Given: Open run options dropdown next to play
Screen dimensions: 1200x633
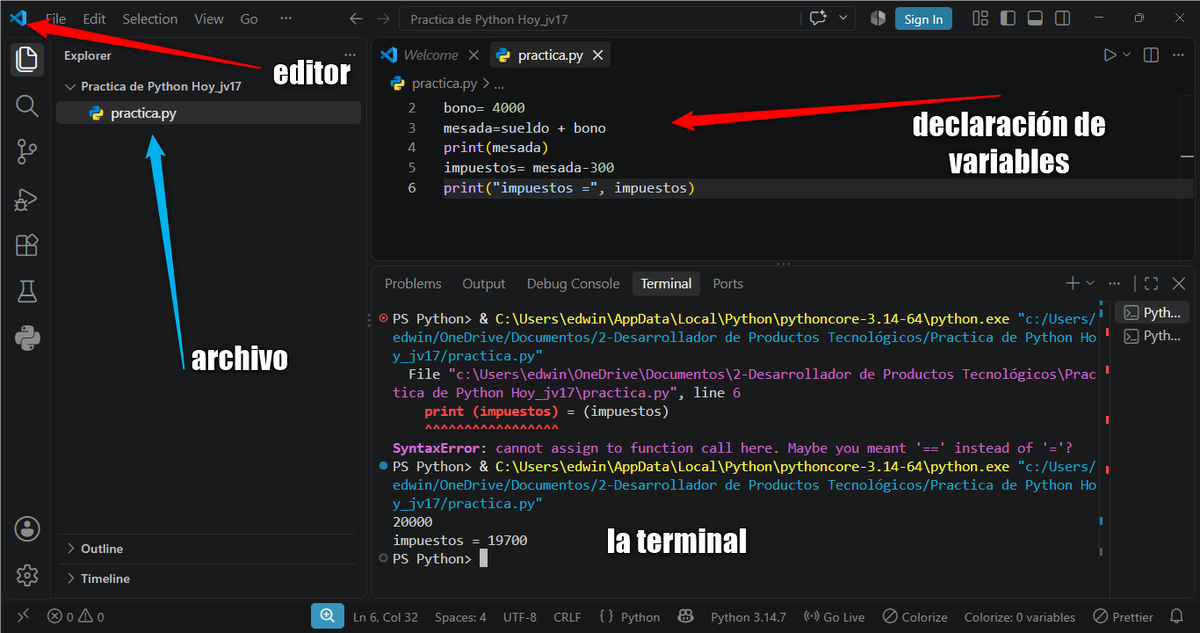Looking at the screenshot, I should click(x=1127, y=55).
